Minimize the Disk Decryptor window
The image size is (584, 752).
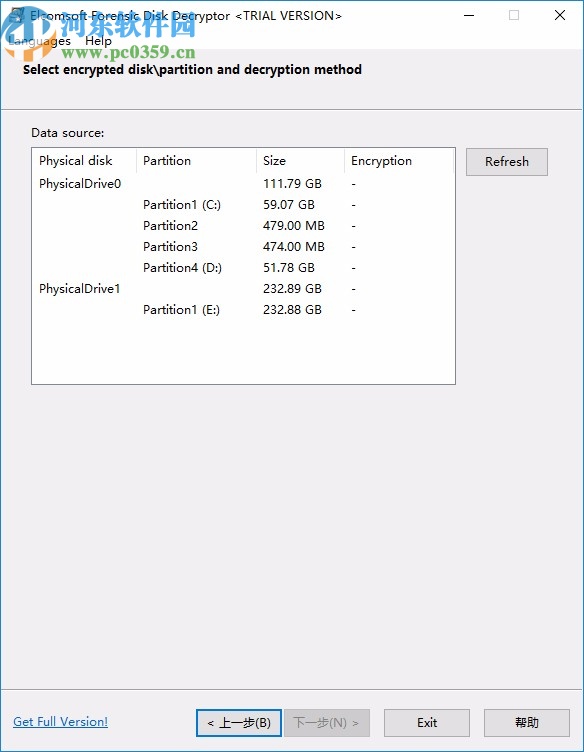(x=469, y=15)
